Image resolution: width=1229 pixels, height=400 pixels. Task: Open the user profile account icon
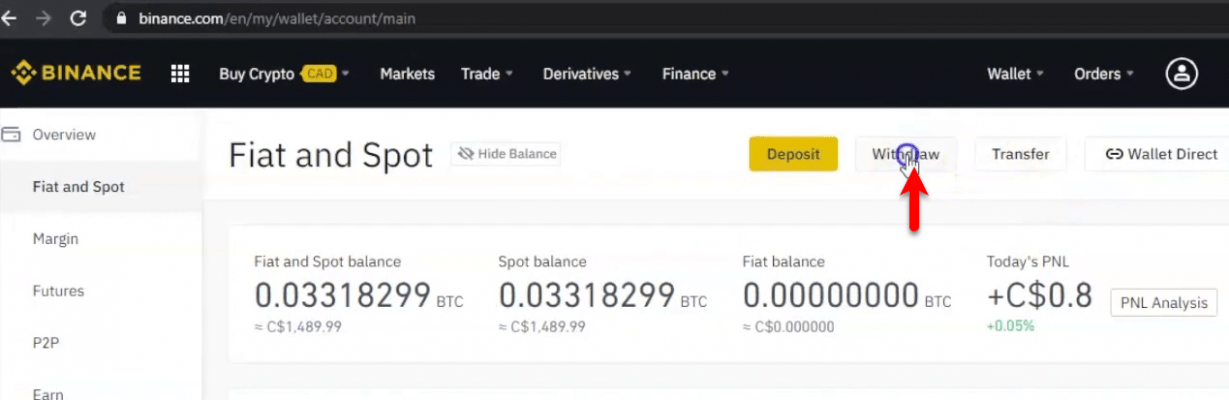coord(1182,73)
